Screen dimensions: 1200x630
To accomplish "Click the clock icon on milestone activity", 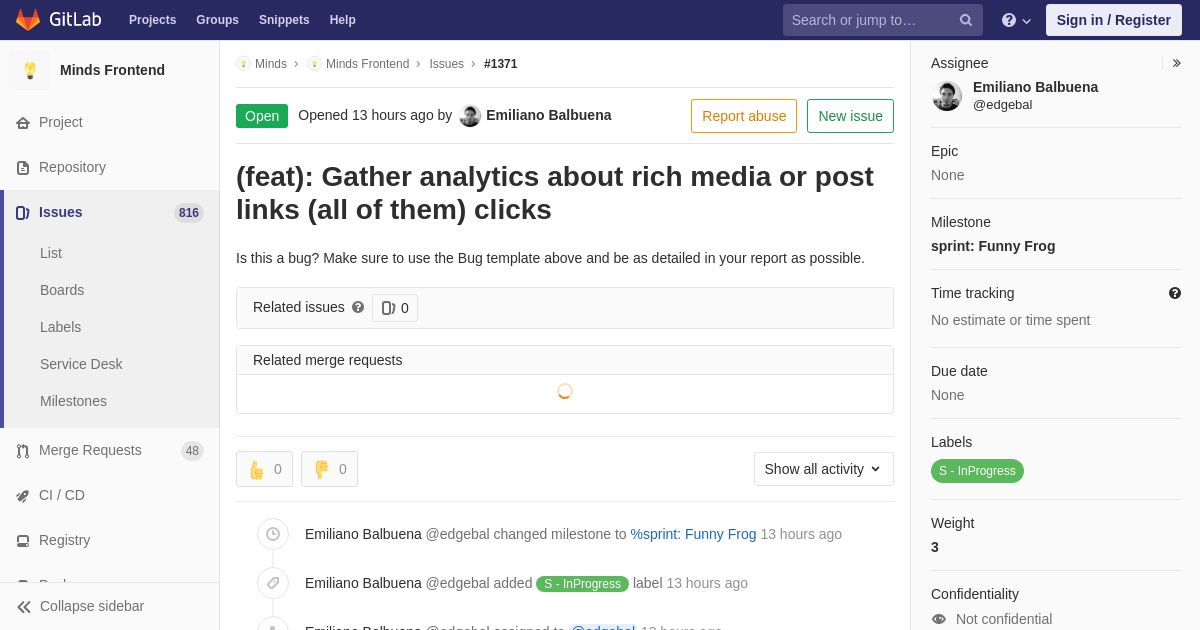I will pyautogui.click(x=273, y=534).
